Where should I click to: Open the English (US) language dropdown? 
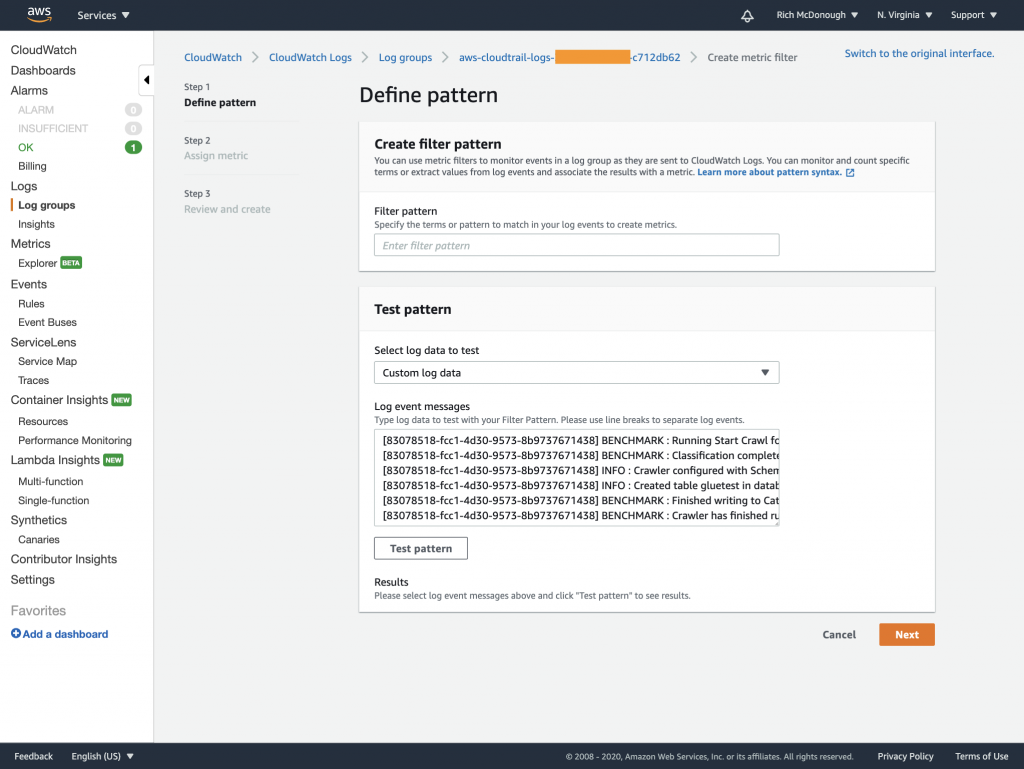(103, 756)
